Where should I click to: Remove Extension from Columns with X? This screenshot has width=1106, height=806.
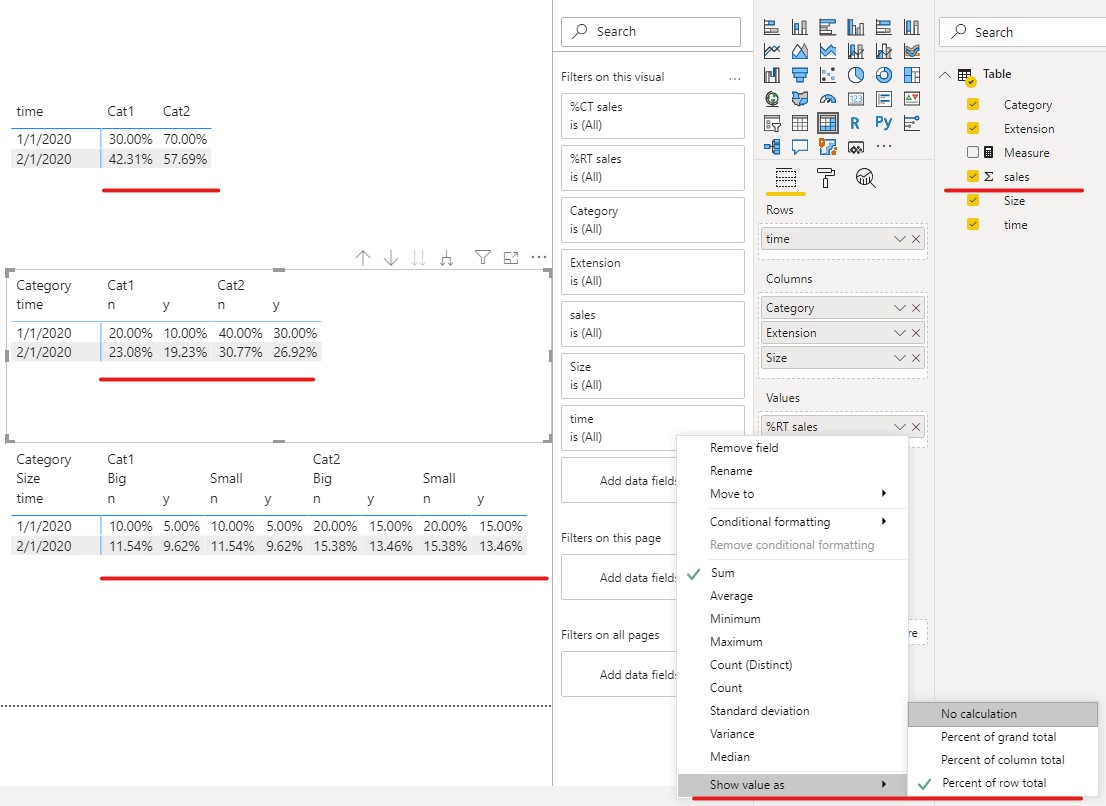[x=916, y=333]
